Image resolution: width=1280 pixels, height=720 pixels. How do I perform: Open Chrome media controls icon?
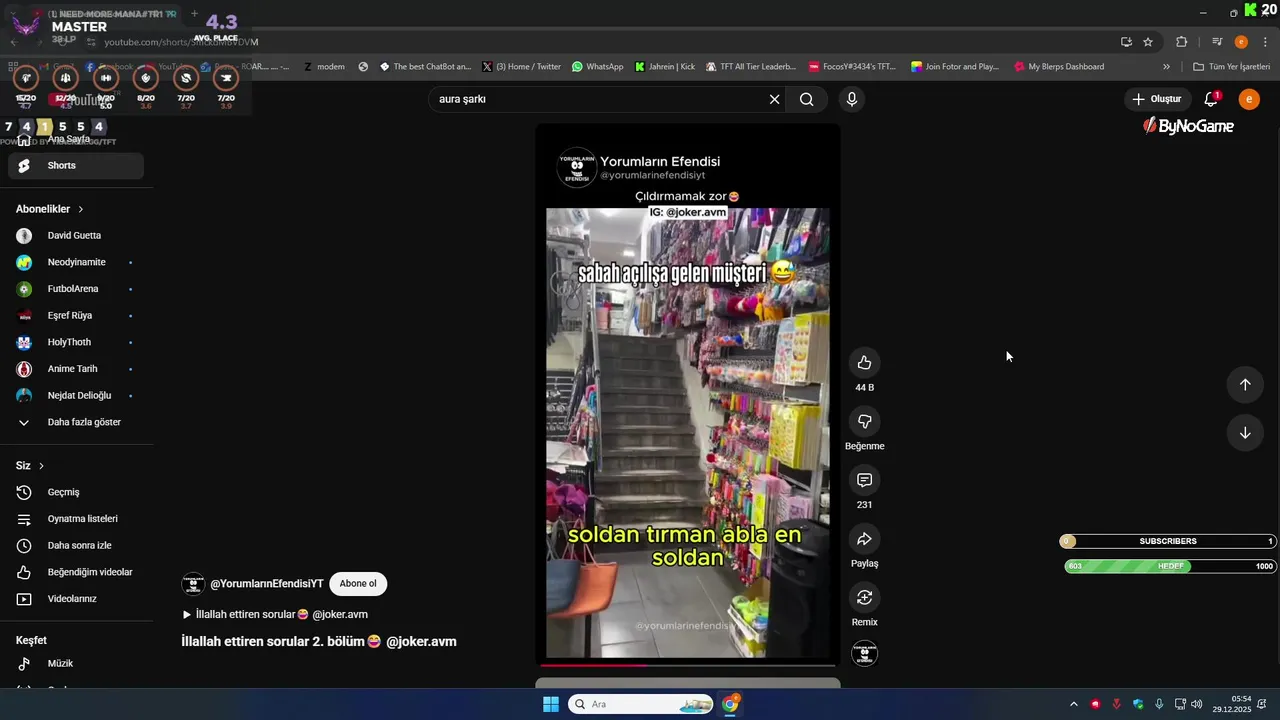click(1217, 42)
